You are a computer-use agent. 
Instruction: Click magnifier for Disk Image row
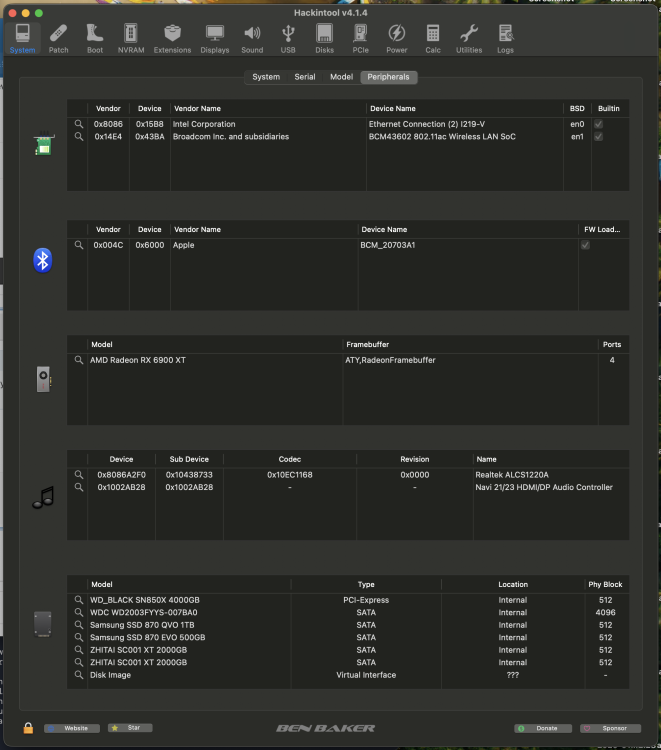79,674
